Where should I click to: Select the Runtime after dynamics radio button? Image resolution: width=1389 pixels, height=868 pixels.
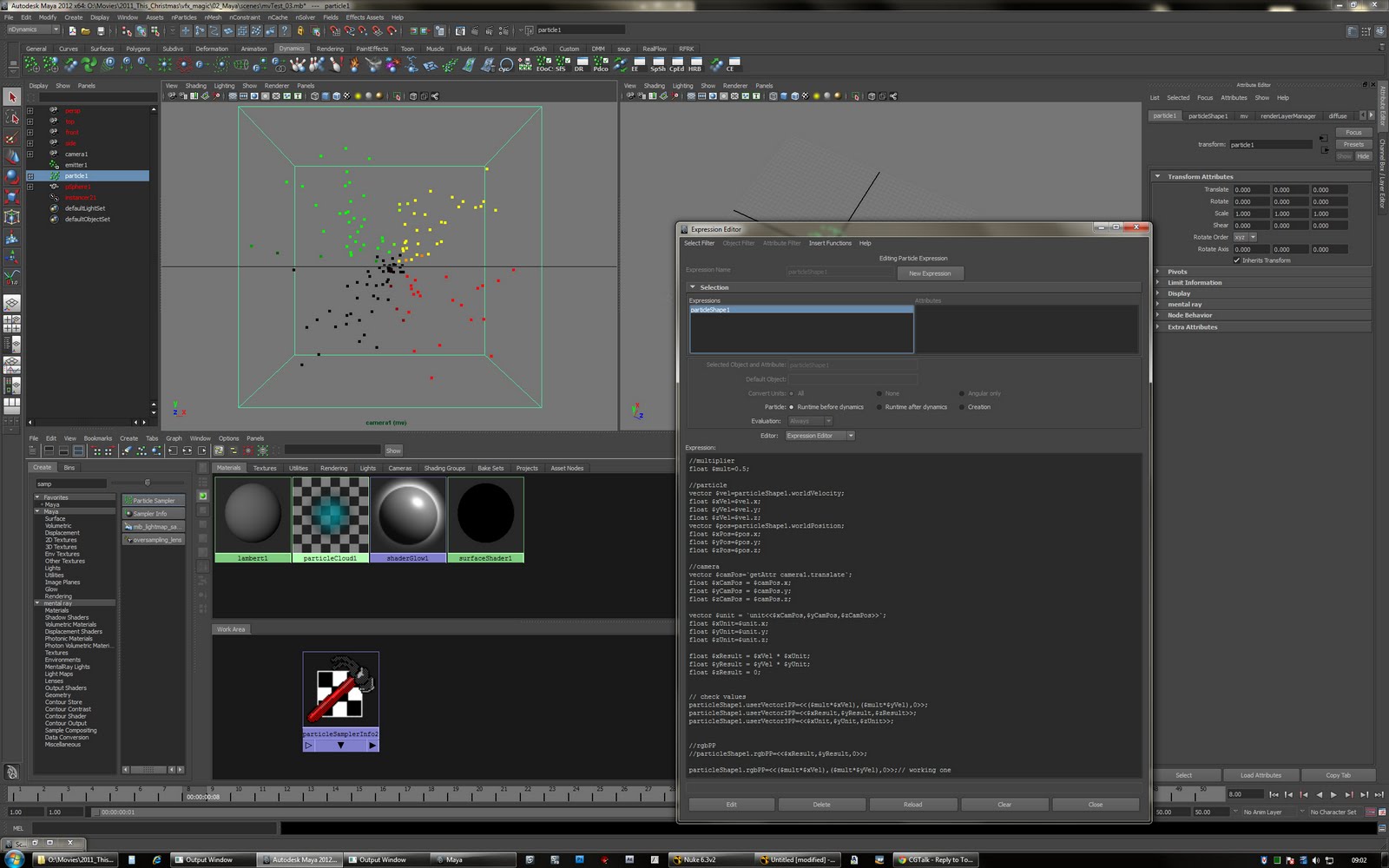coord(880,406)
